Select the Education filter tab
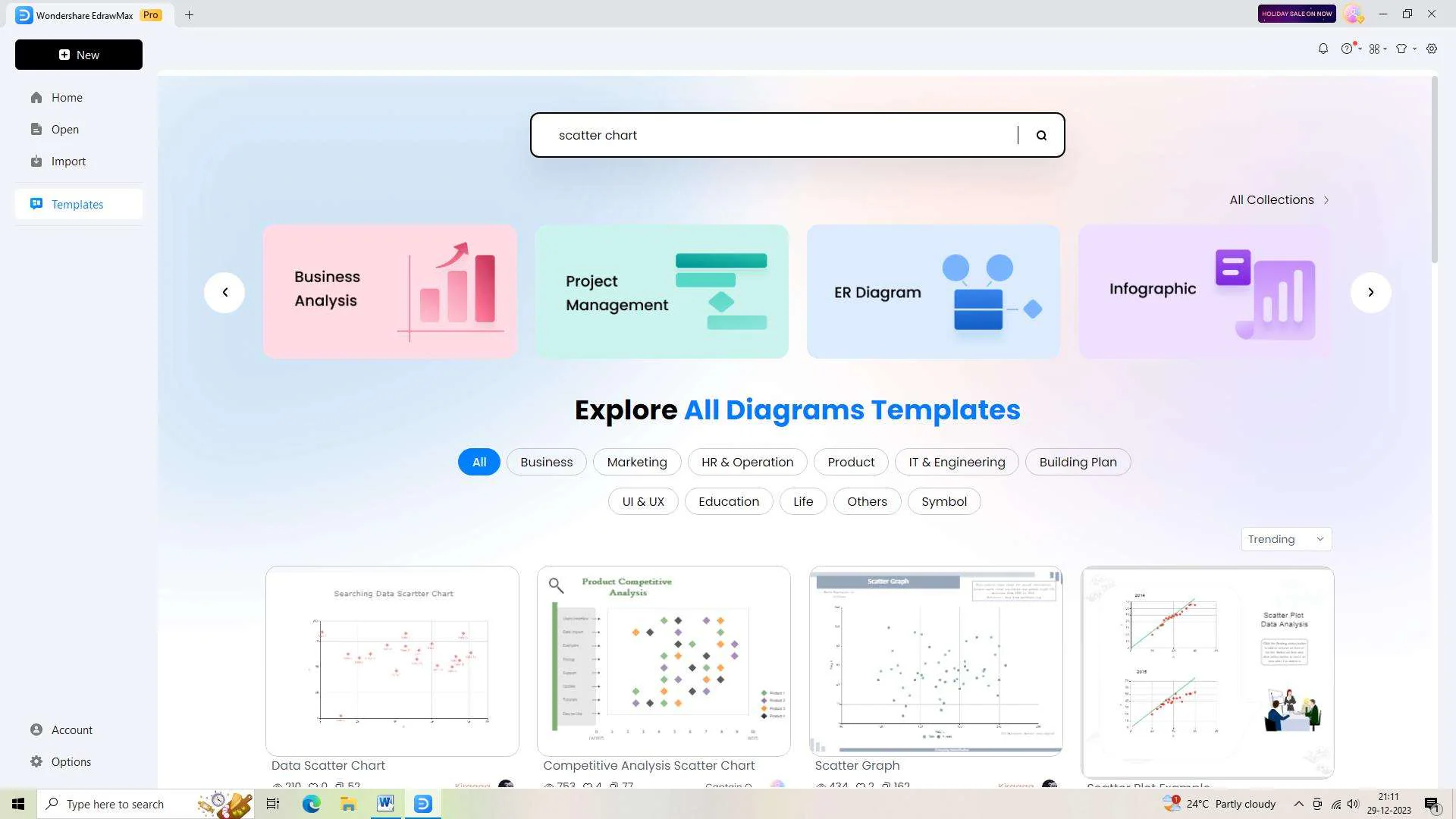The height and width of the screenshot is (819, 1456). tap(728, 501)
